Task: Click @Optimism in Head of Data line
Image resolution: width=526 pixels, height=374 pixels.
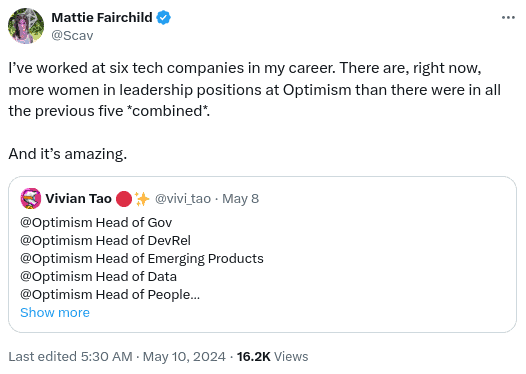Action: [56, 277]
